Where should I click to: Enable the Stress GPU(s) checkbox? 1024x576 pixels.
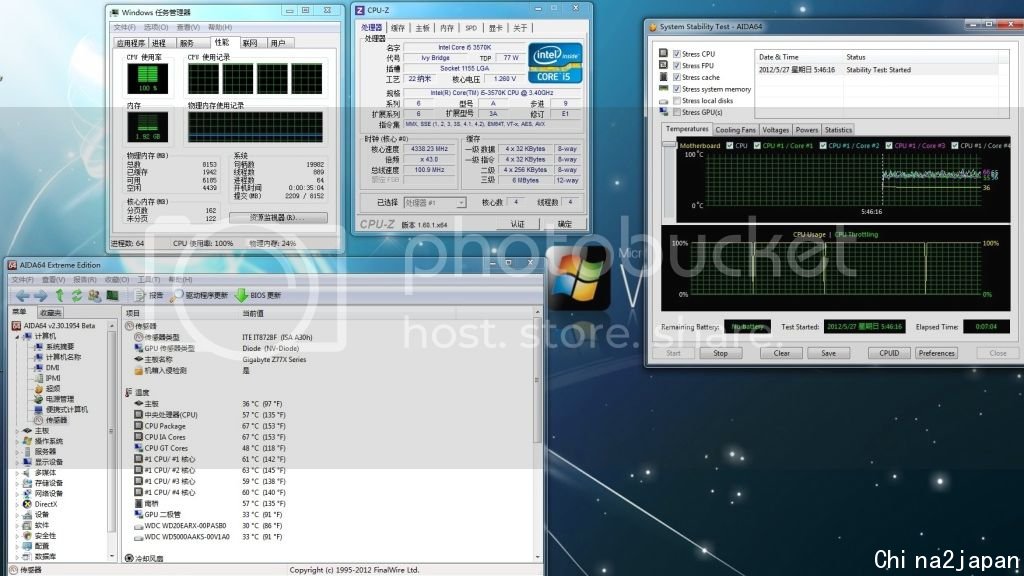pos(677,112)
